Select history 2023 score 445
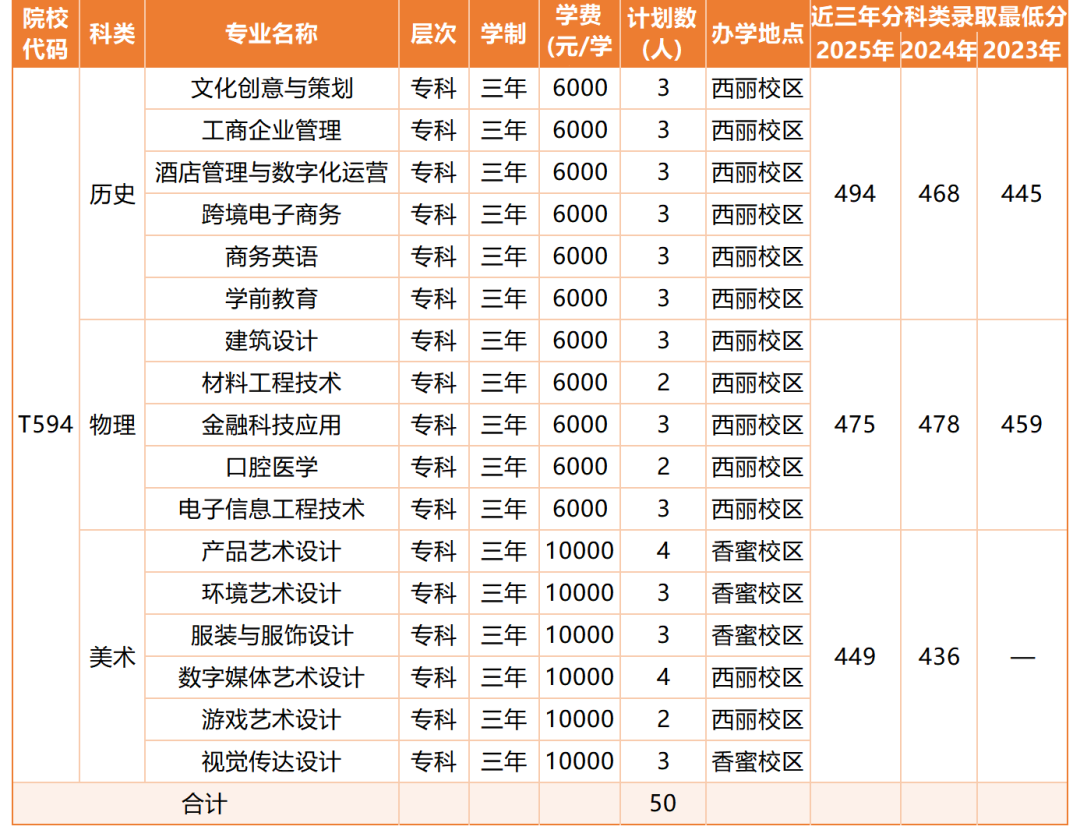The width and height of the screenshot is (1080, 836). click(1022, 194)
